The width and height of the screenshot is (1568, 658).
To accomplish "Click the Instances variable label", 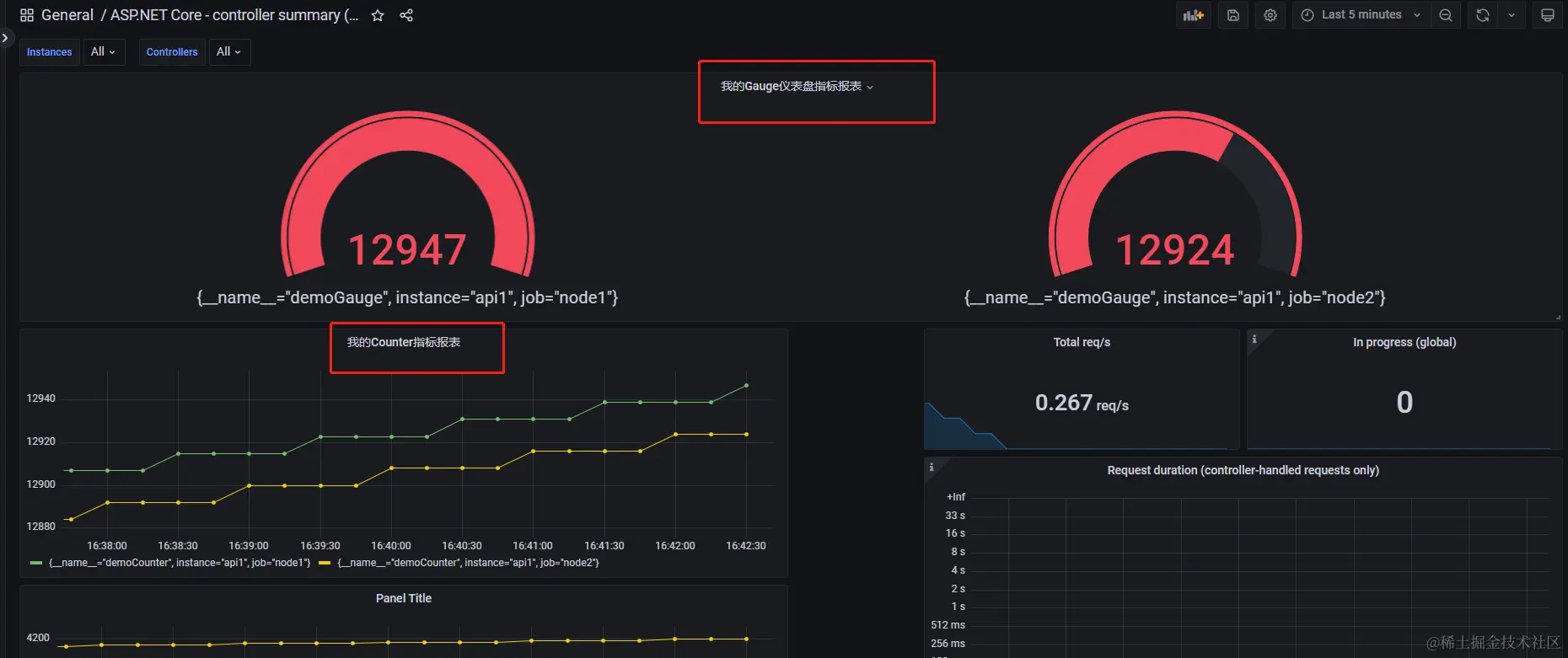I will pos(50,51).
